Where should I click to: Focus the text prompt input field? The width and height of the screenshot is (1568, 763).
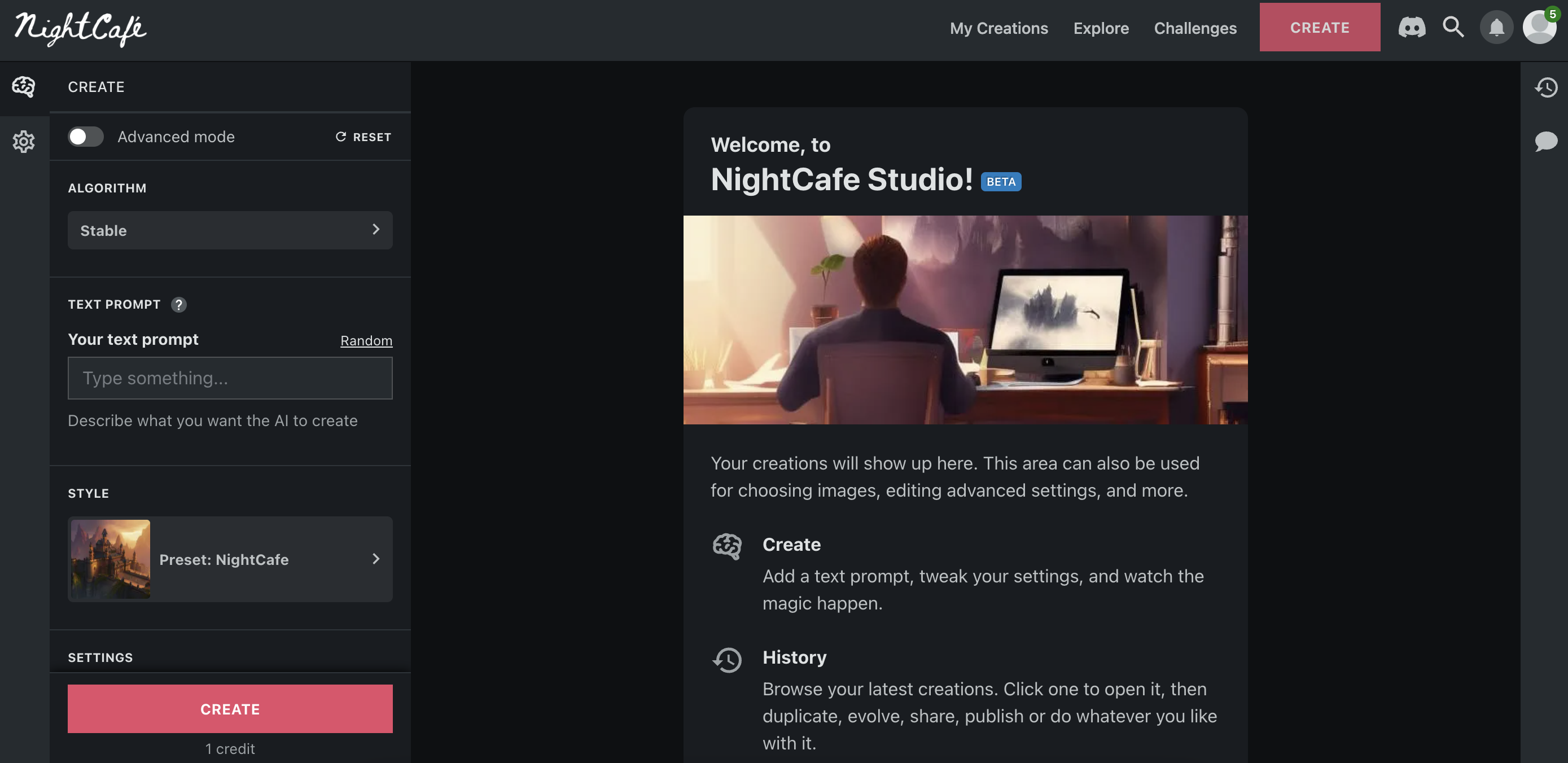[230, 378]
